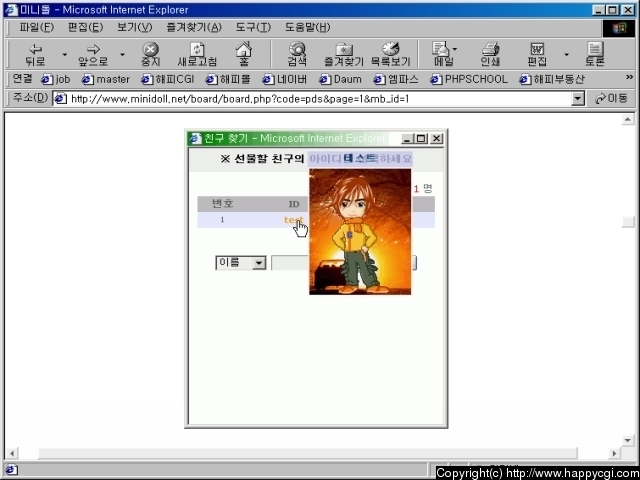
Task: Click the Edit (편집) toolbar icon
Action: pos(537,55)
